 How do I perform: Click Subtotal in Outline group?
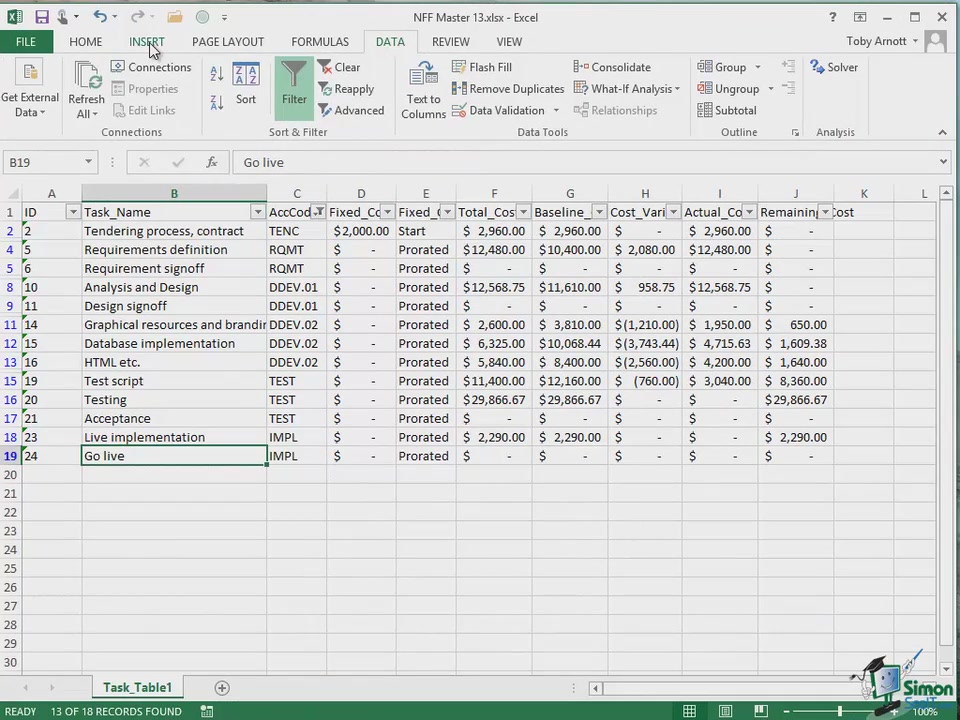pyautogui.click(x=727, y=110)
